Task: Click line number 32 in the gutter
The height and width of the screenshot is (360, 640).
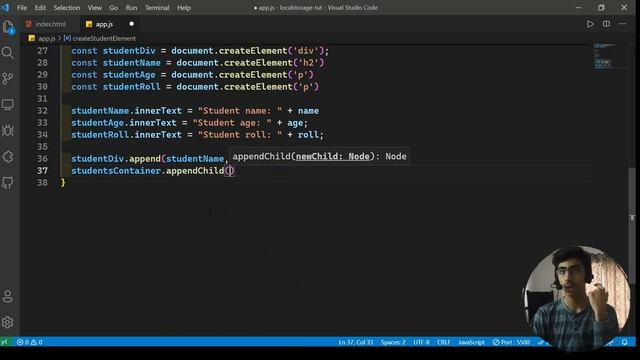Action: (x=42, y=111)
